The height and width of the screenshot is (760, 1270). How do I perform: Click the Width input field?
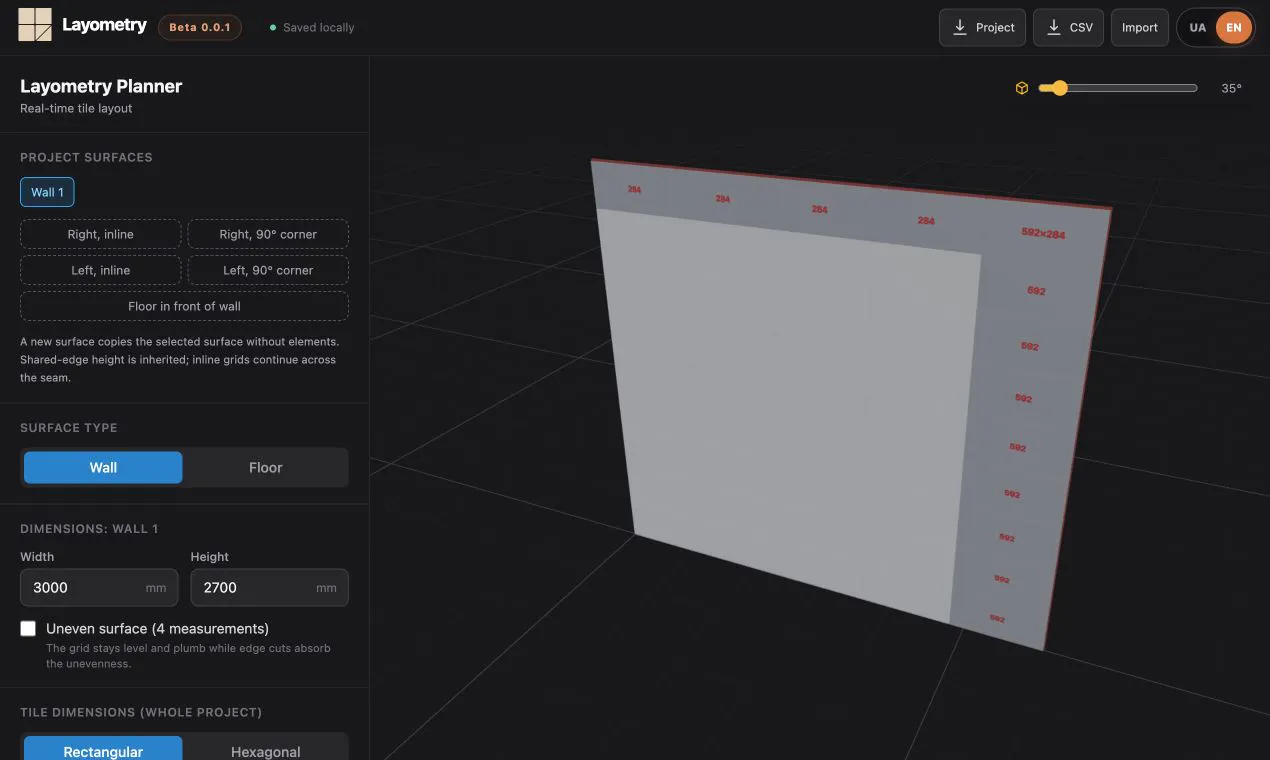(x=99, y=587)
